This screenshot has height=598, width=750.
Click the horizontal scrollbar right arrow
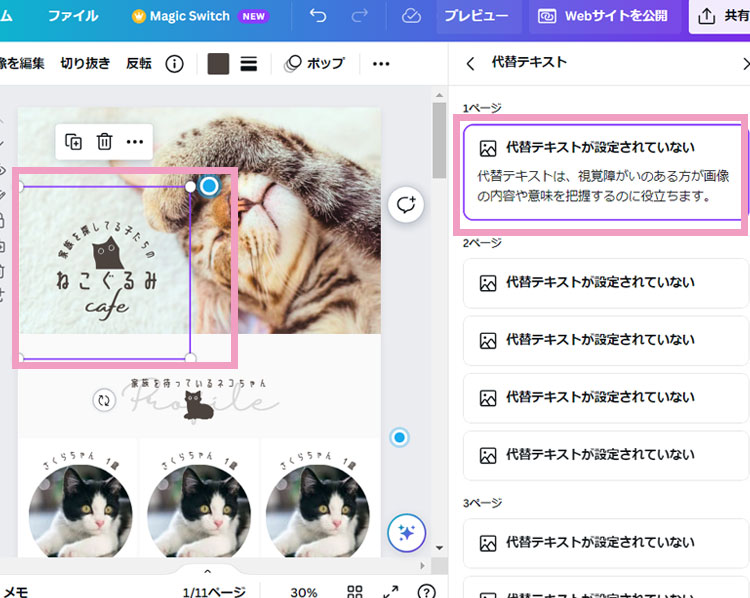tap(422, 566)
